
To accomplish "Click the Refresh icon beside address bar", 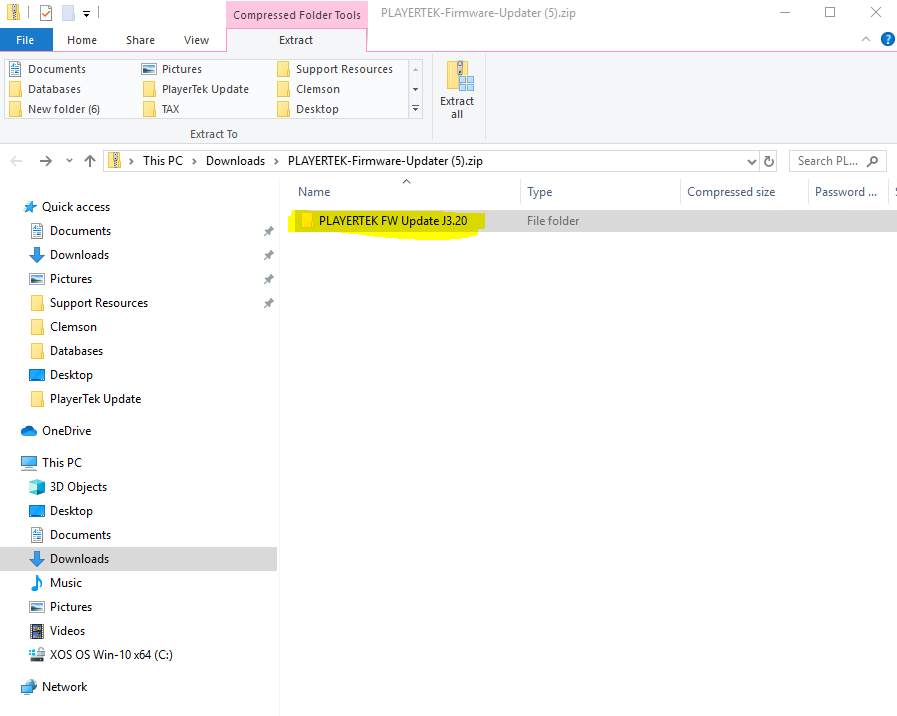I will [769, 161].
